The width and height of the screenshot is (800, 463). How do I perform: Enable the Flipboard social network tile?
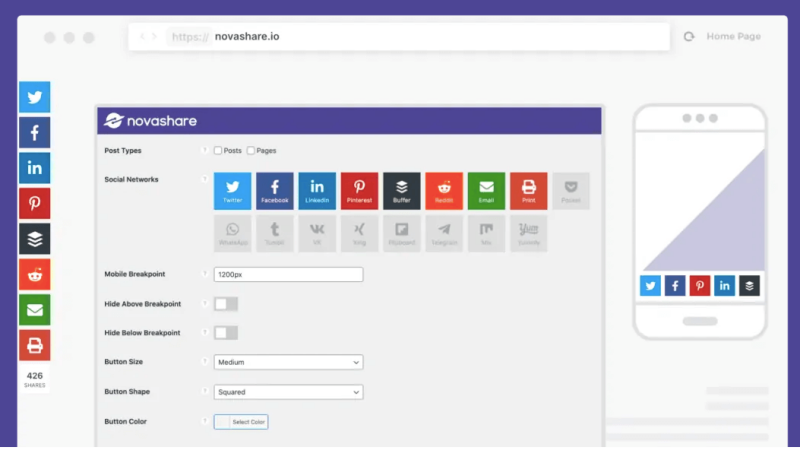(402, 233)
